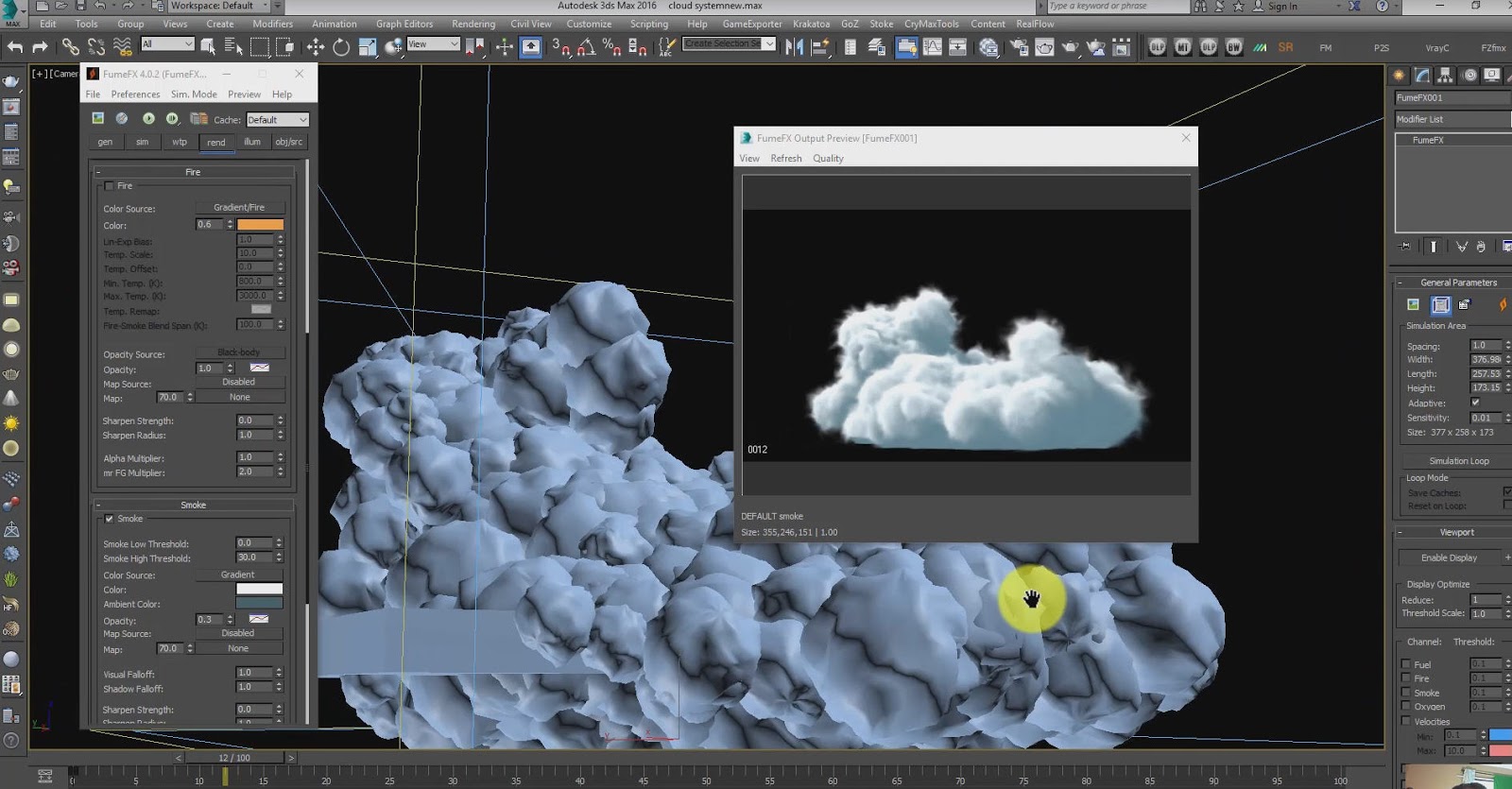The height and width of the screenshot is (789, 1512).
Task: Open the Modifier List dropdown
Action: (1453, 119)
